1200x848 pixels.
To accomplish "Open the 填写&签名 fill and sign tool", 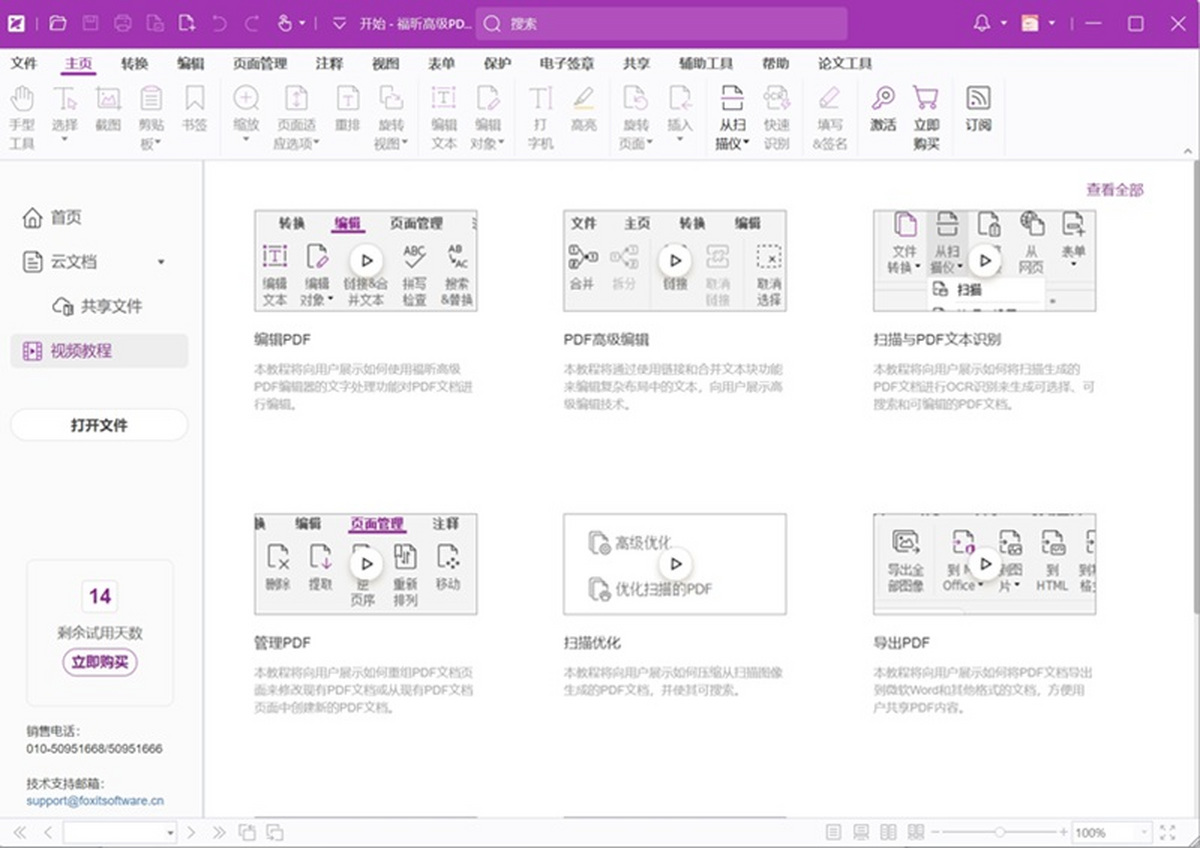I will (833, 115).
